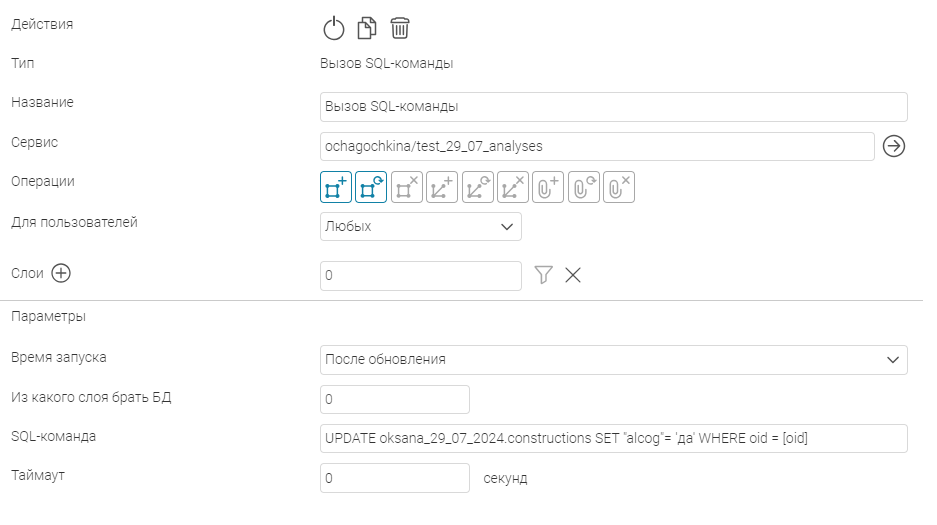Click the Из какого слоя брать БД field
This screenshot has height=525, width=937.
click(394, 399)
